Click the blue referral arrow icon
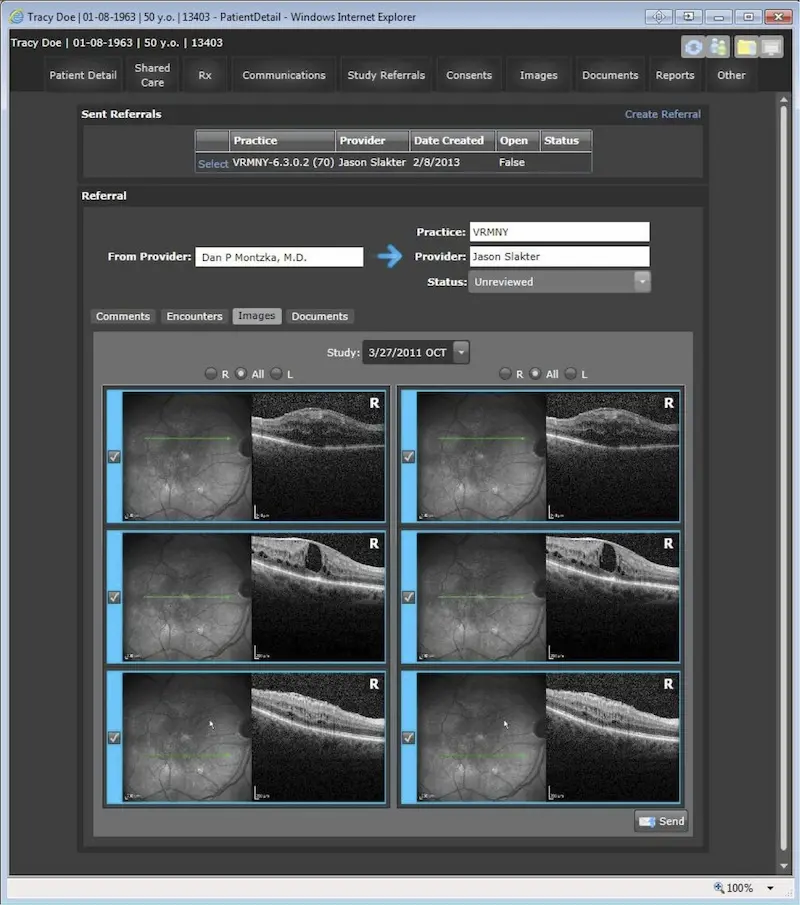 [389, 256]
